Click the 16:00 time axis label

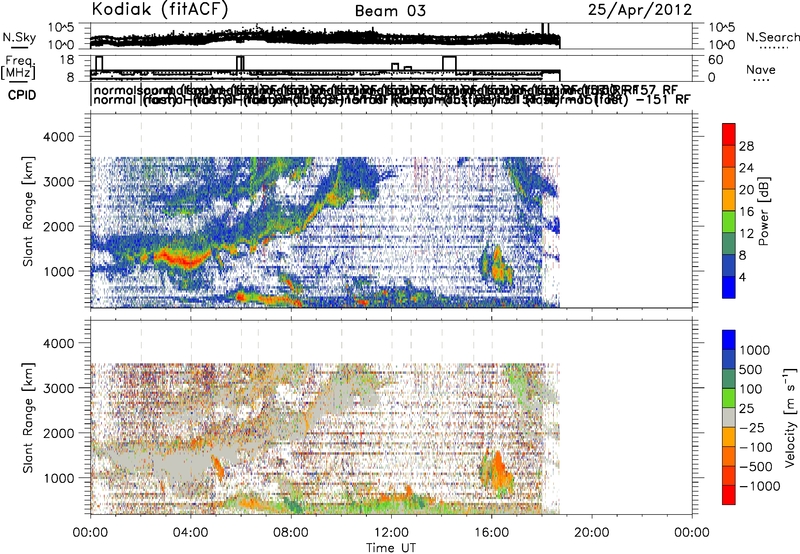coord(492,533)
